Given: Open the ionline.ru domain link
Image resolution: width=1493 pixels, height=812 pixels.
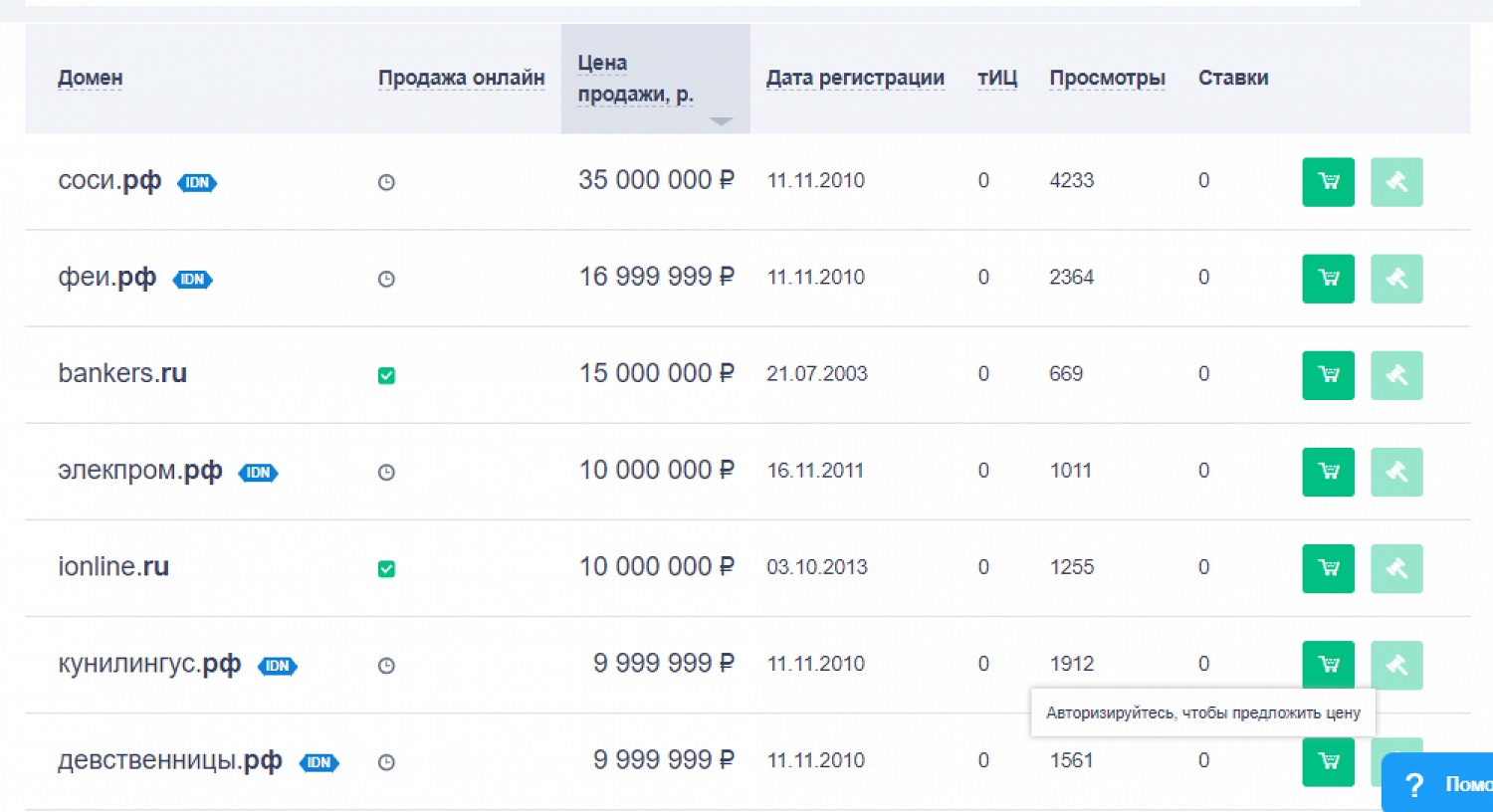Looking at the screenshot, I should [113, 566].
